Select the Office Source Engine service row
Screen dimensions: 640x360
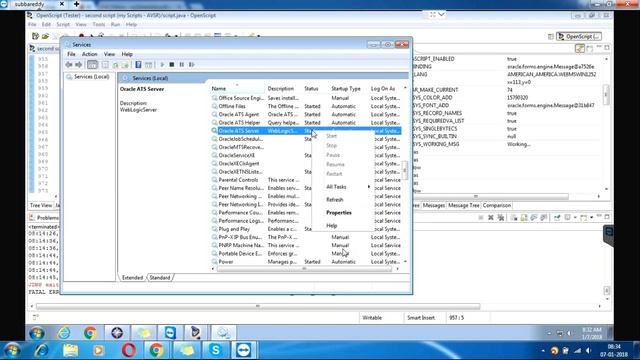pyautogui.click(x=306, y=98)
